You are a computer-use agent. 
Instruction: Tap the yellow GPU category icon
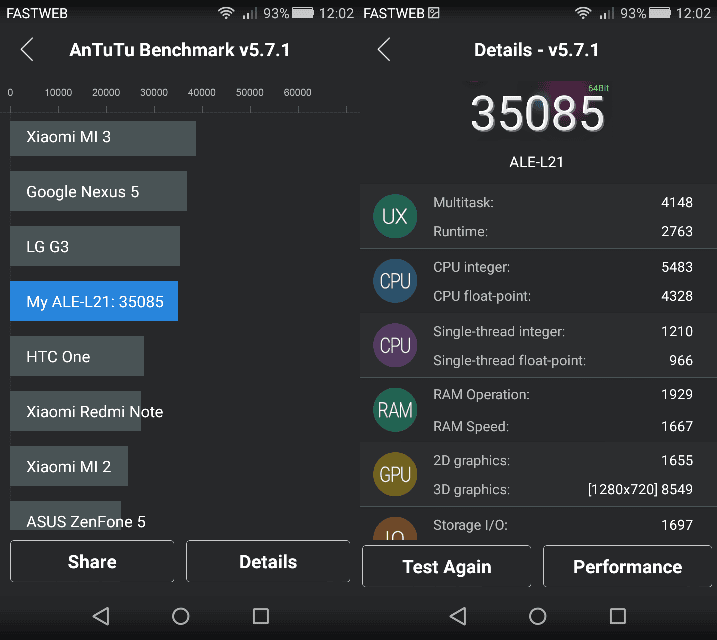click(394, 475)
